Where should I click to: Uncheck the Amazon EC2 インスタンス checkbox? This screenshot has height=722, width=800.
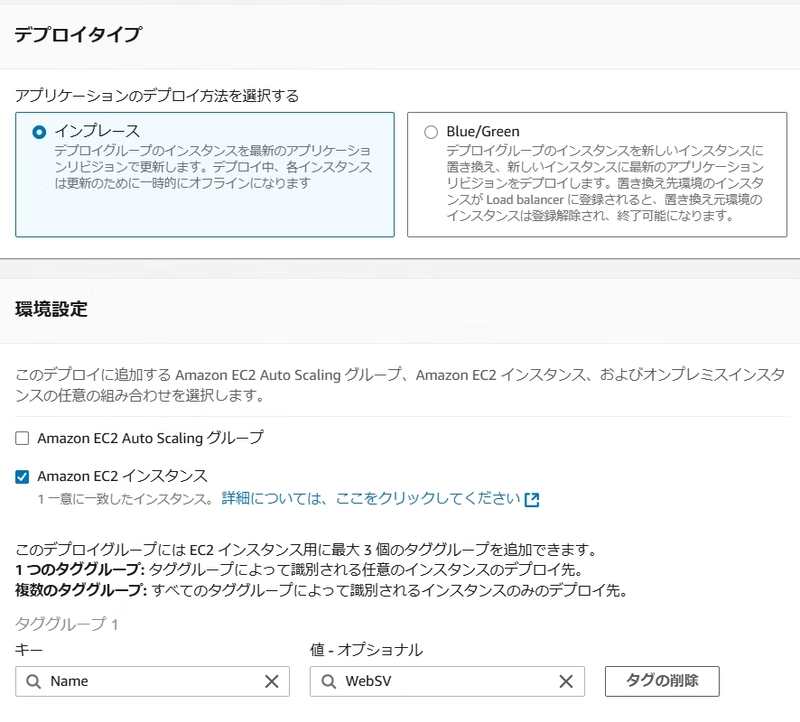[22, 476]
